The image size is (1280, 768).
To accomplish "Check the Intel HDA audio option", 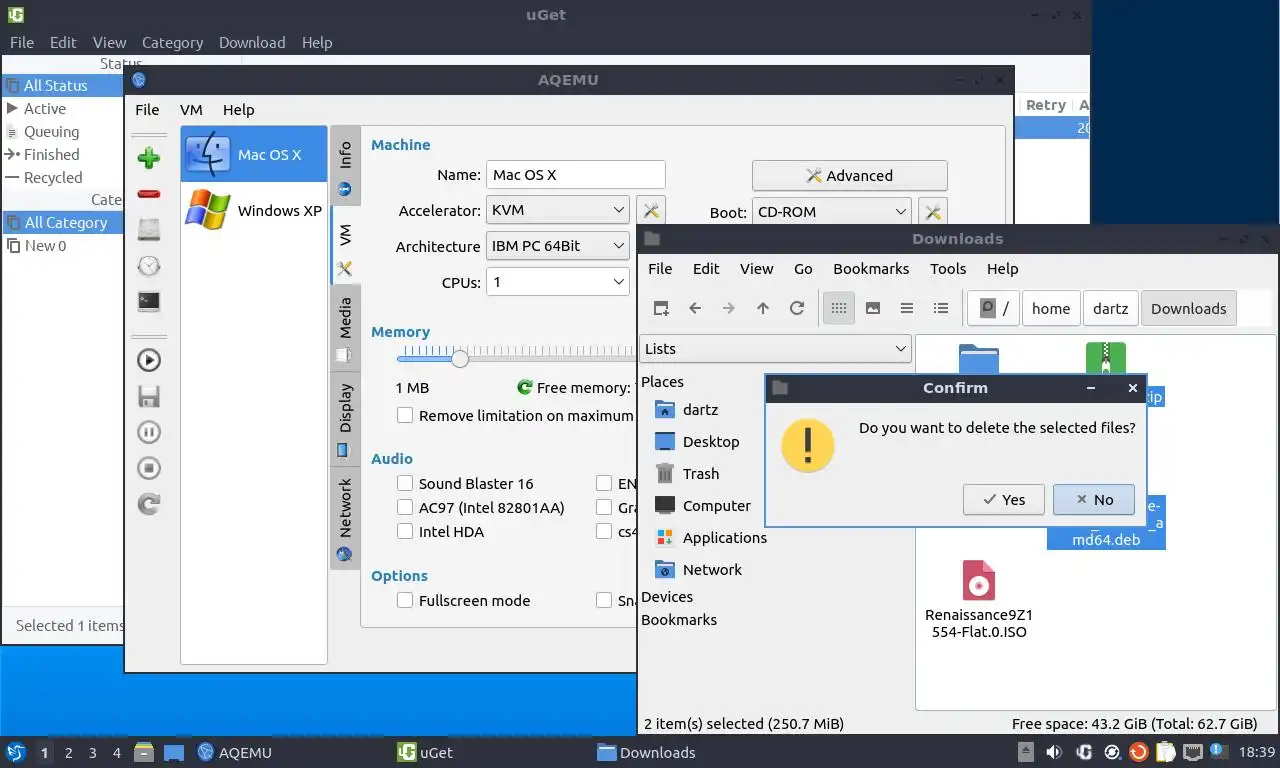I will [x=405, y=531].
